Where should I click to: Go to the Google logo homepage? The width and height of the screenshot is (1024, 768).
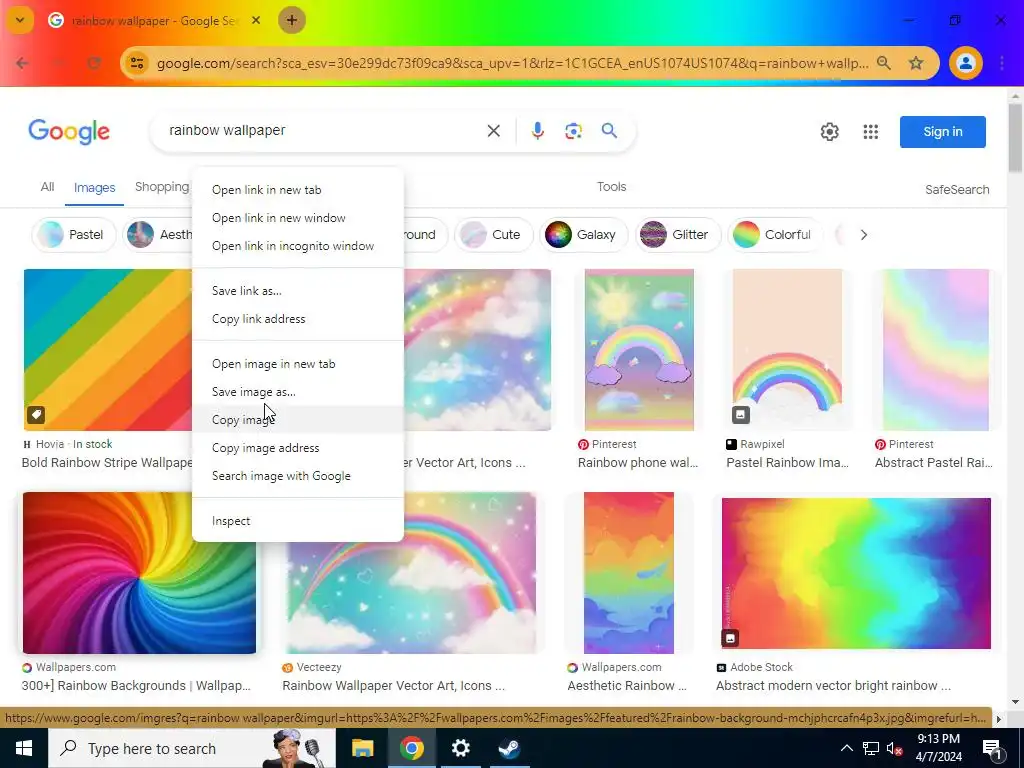click(x=69, y=132)
